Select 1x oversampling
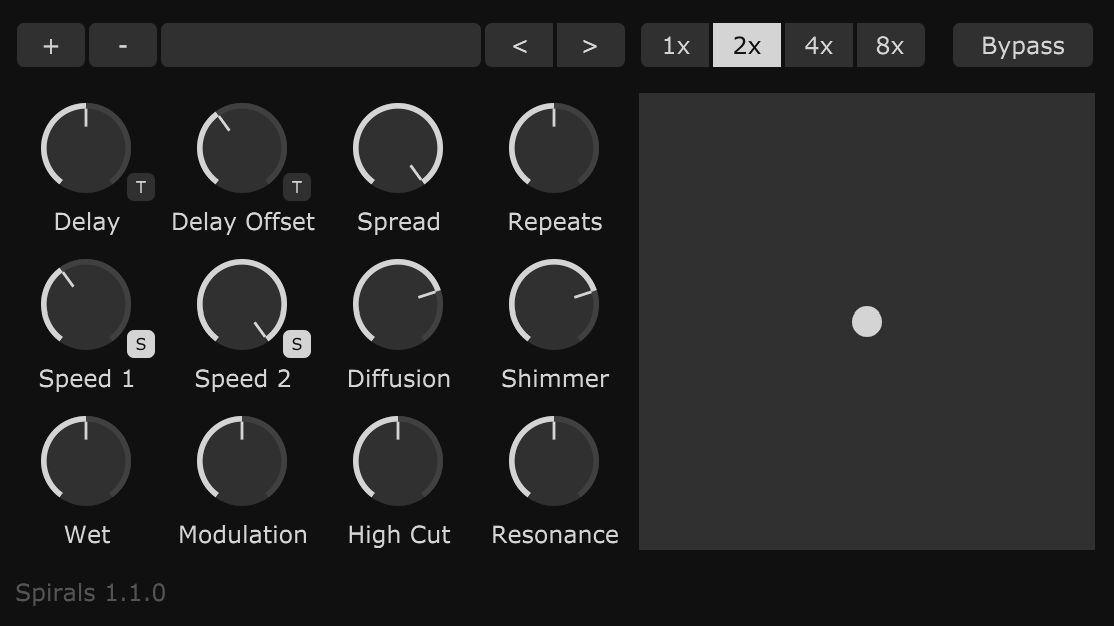This screenshot has height=626, width=1114. (676, 46)
